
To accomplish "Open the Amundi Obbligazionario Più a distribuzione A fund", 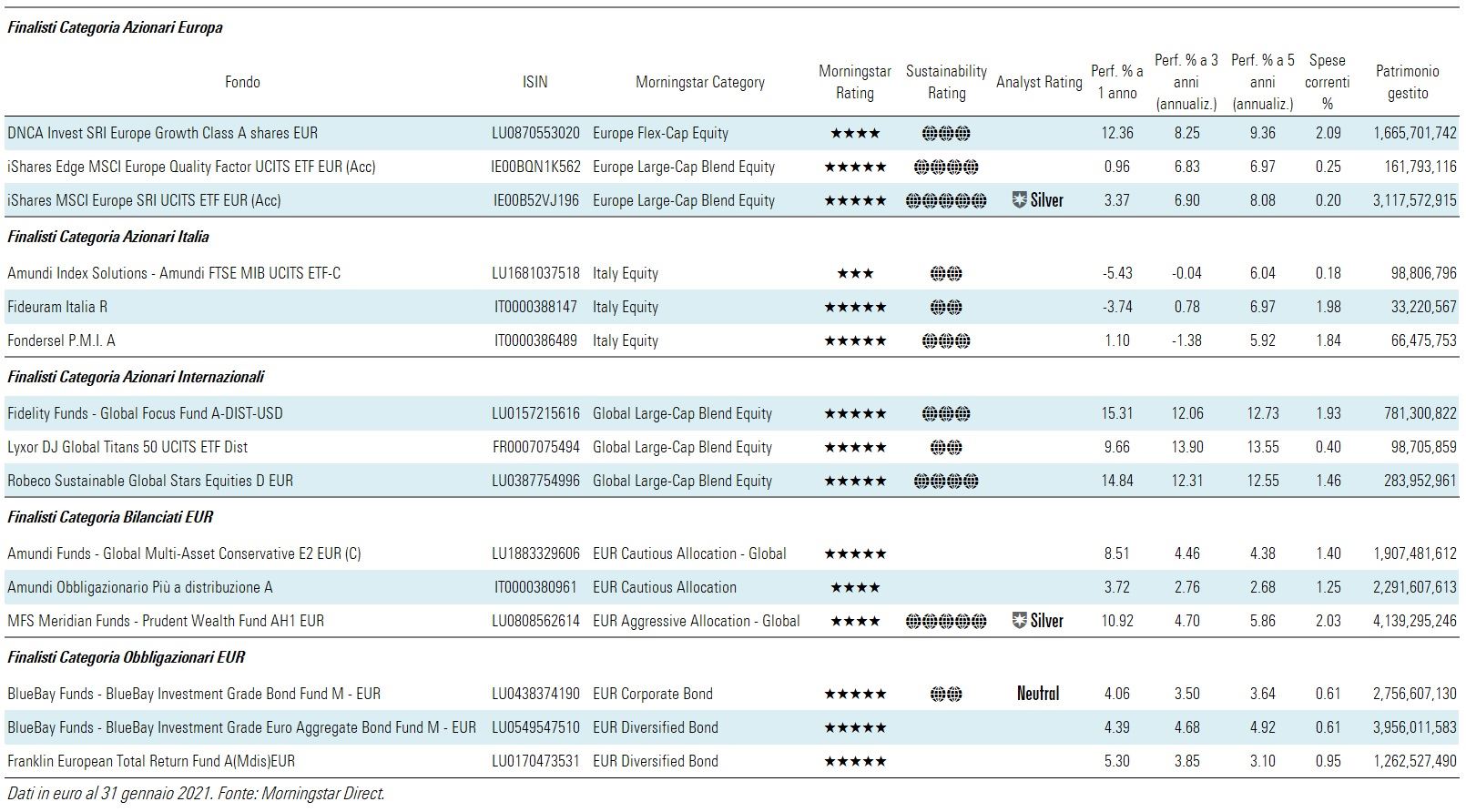I will pyautogui.click(x=139, y=587).
